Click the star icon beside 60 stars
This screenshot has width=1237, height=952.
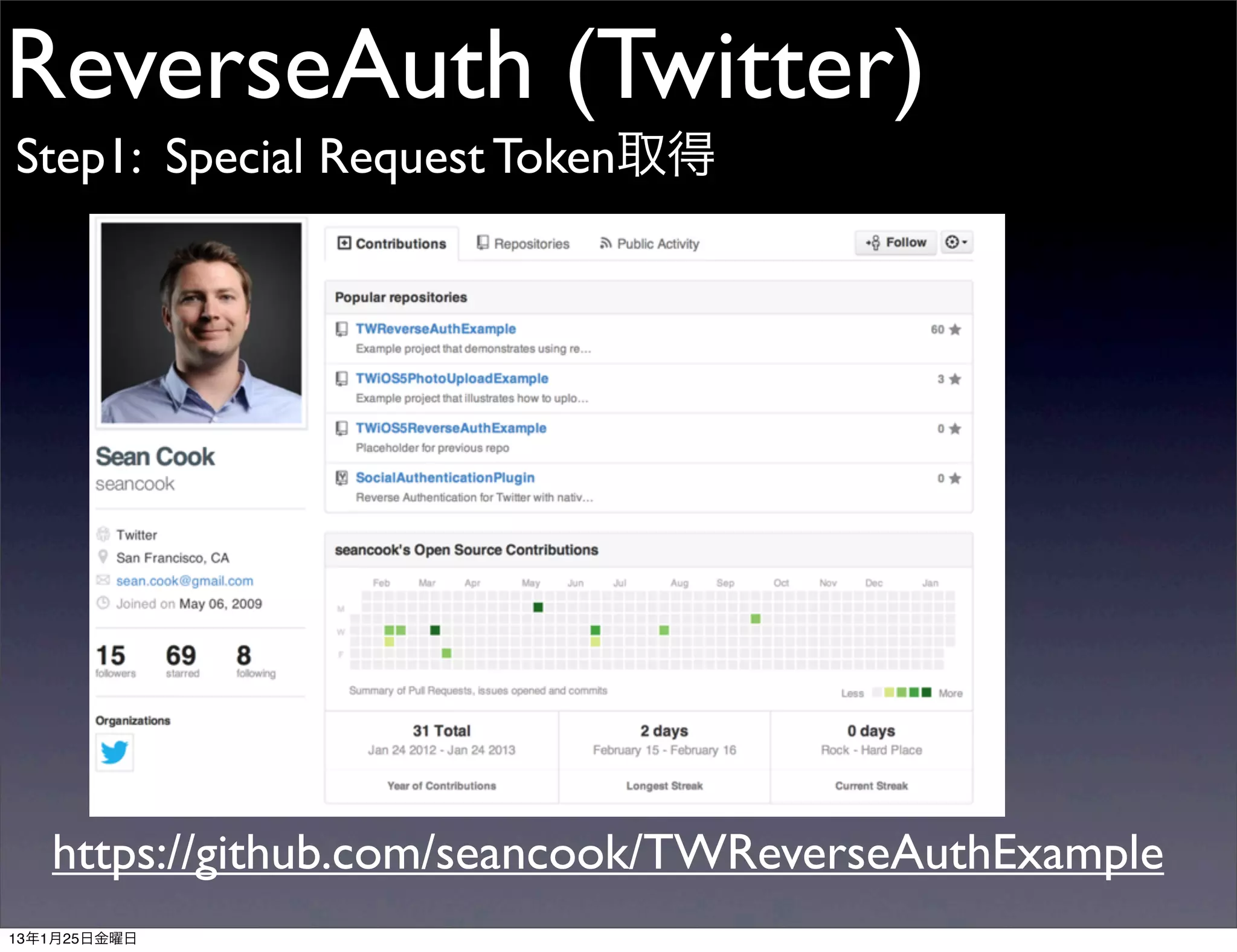coord(955,329)
